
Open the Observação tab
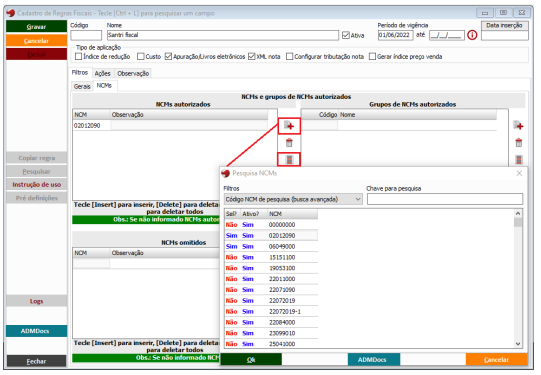(x=133, y=73)
